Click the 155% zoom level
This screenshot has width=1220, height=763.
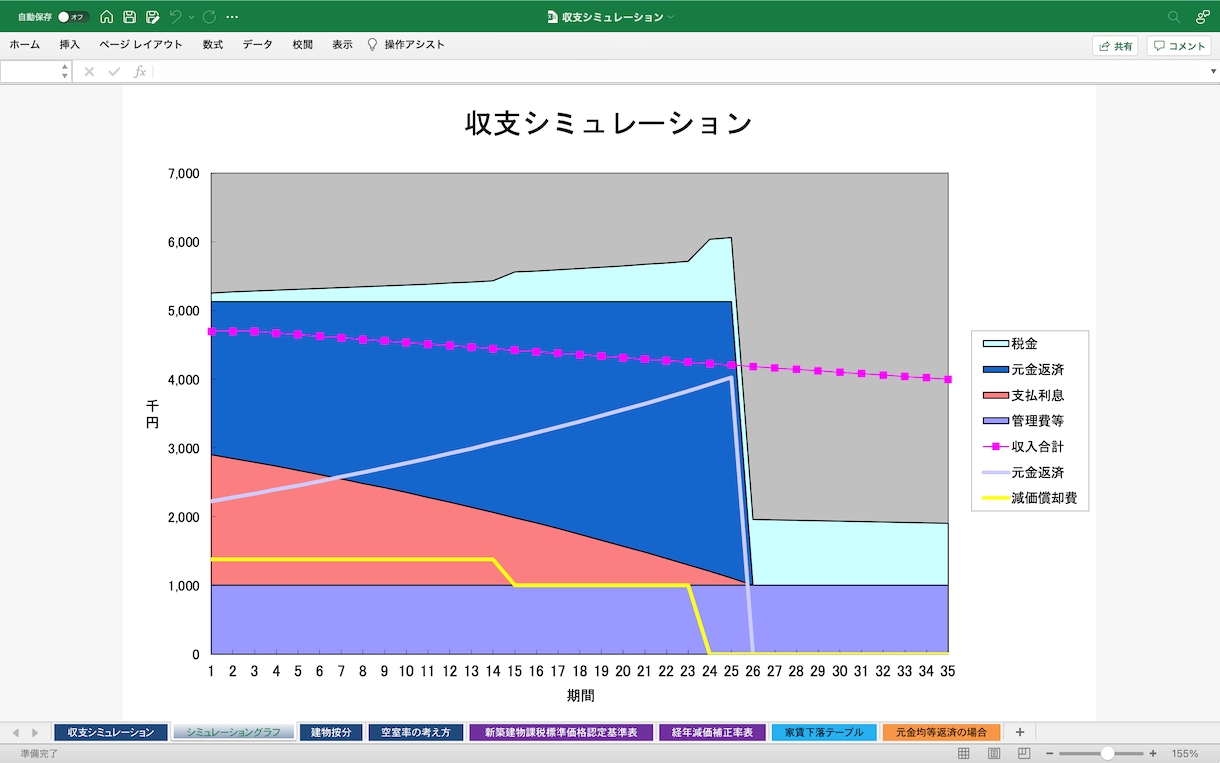(x=1185, y=754)
